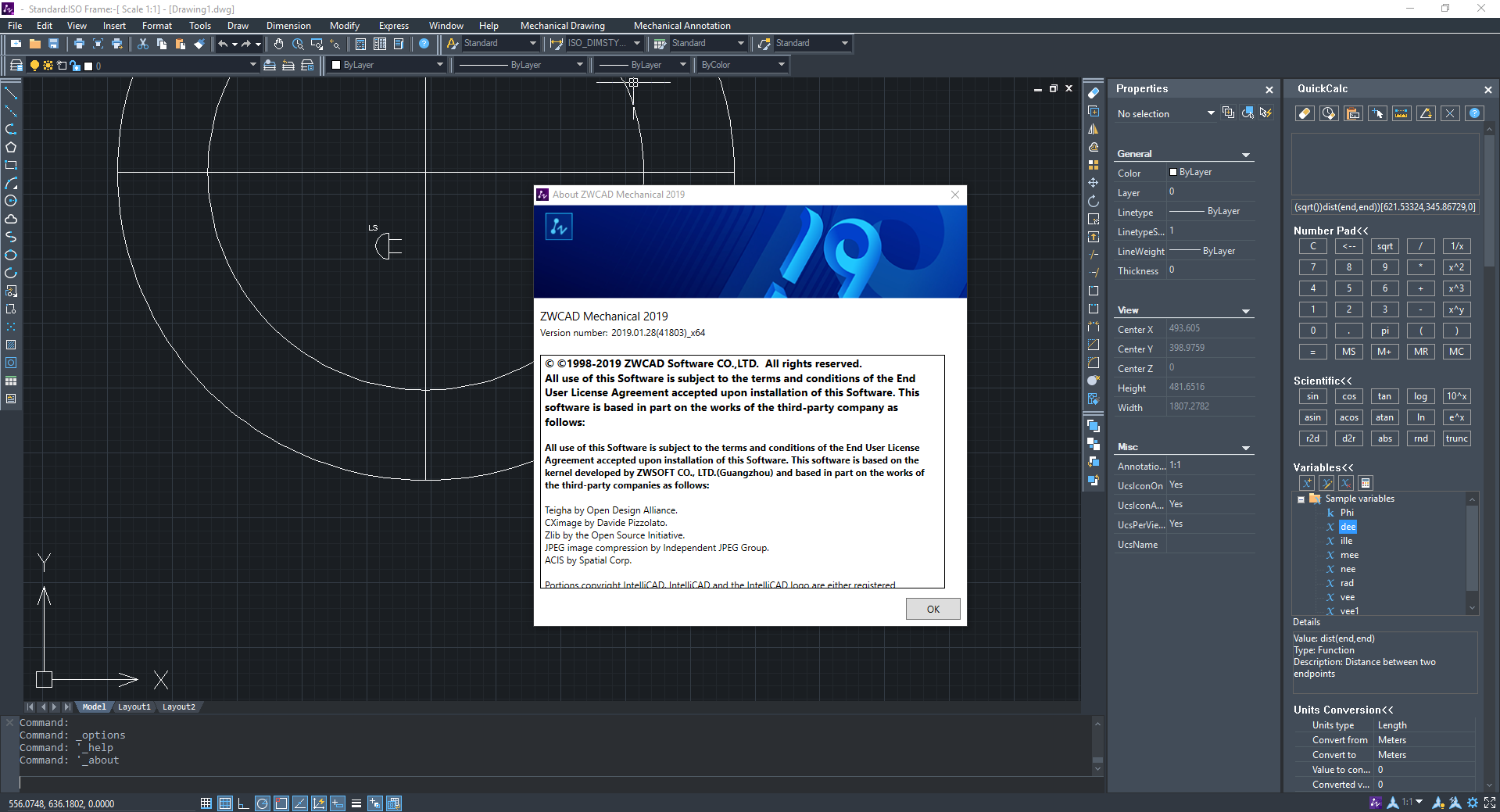Image resolution: width=1500 pixels, height=812 pixels.
Task: Open the Layer Properties Manager icon
Action: (16, 66)
